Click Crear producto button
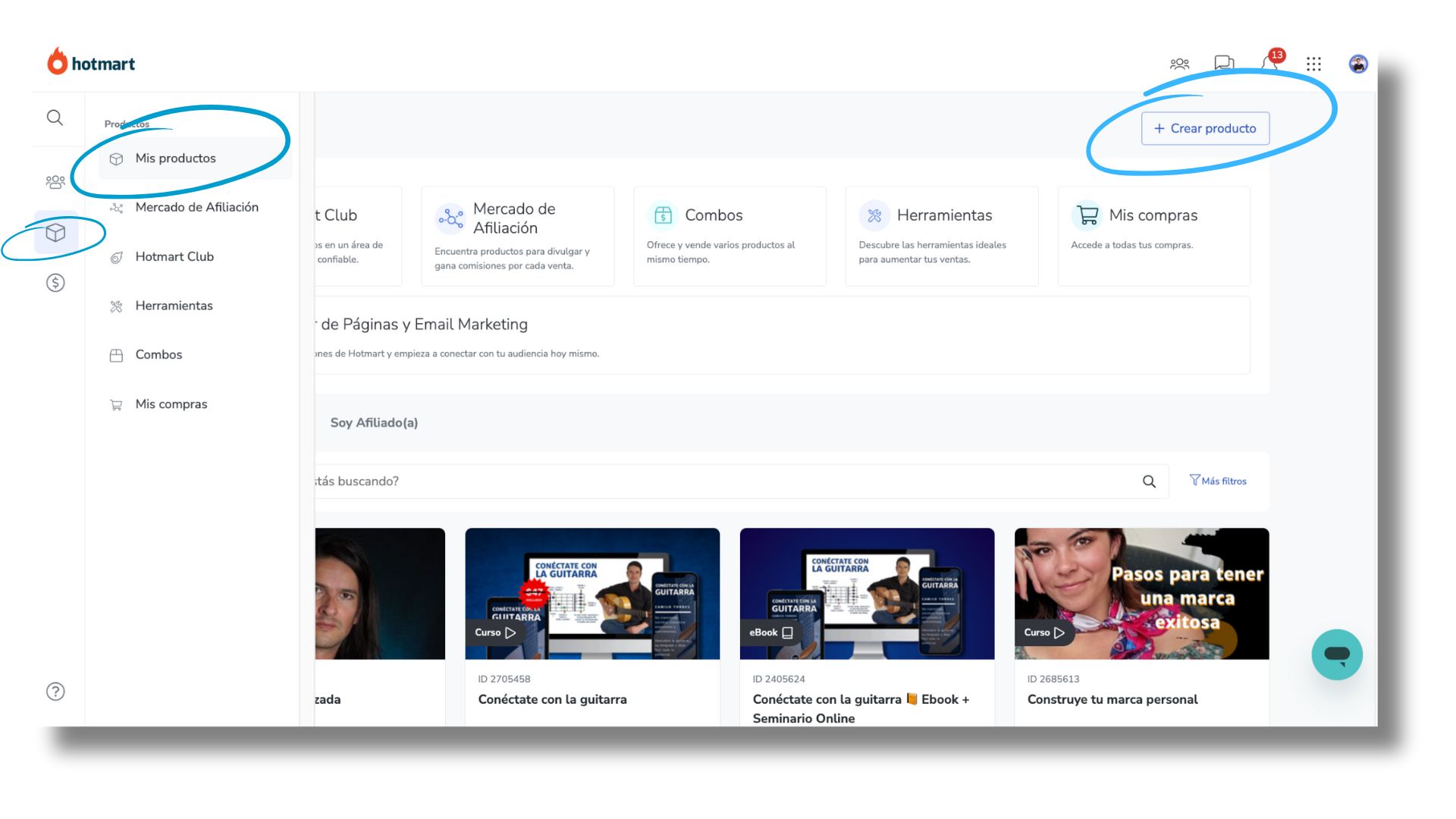Viewport: 1456px width, 819px height. coord(1205,128)
